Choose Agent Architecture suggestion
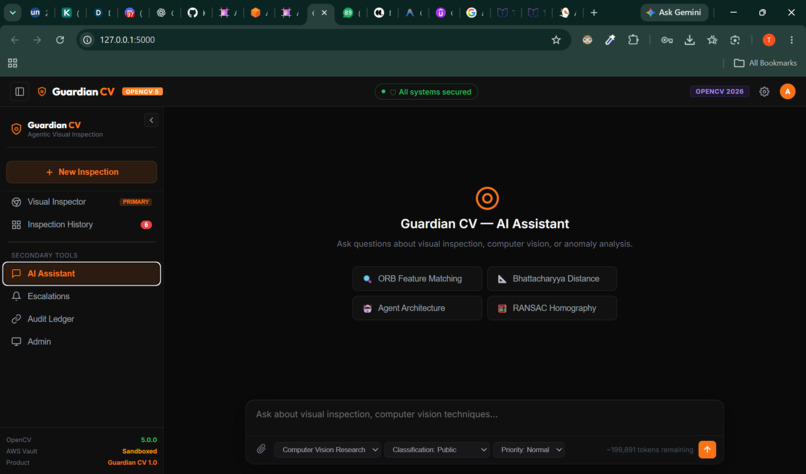This screenshot has height=474, width=806. pos(417,308)
